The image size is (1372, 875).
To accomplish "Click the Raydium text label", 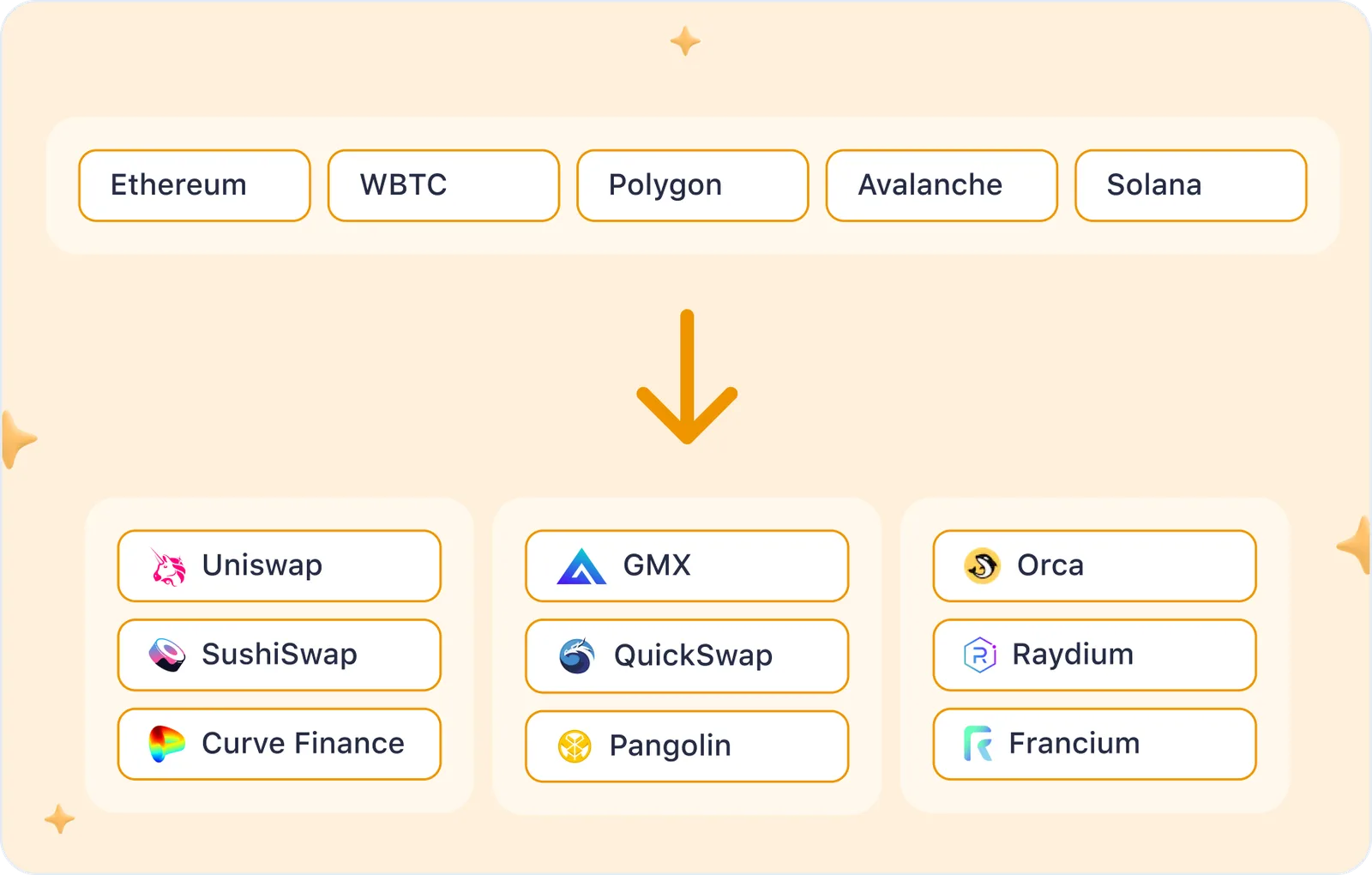I will [1073, 655].
